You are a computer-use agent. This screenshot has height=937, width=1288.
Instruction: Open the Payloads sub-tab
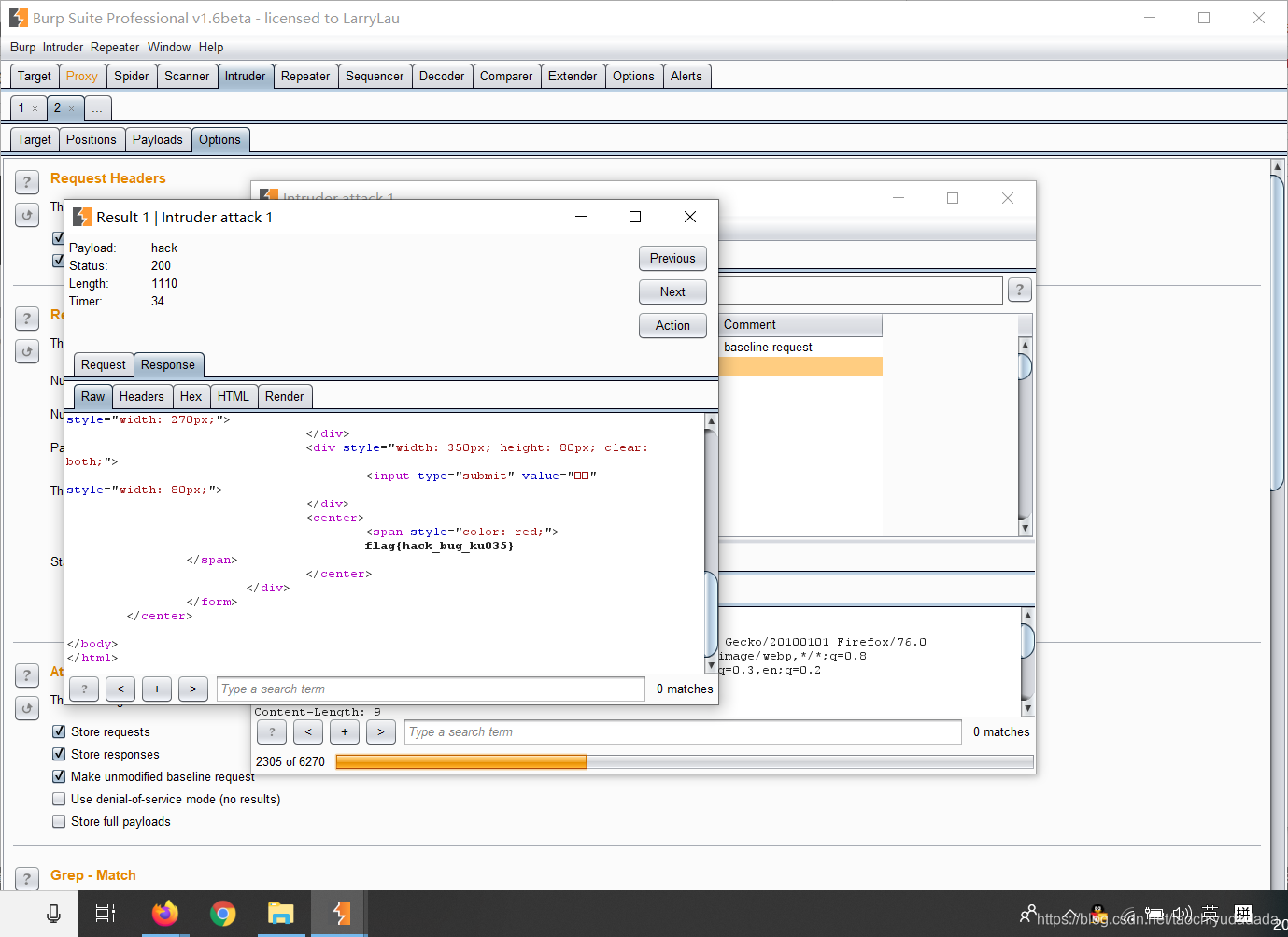point(158,139)
